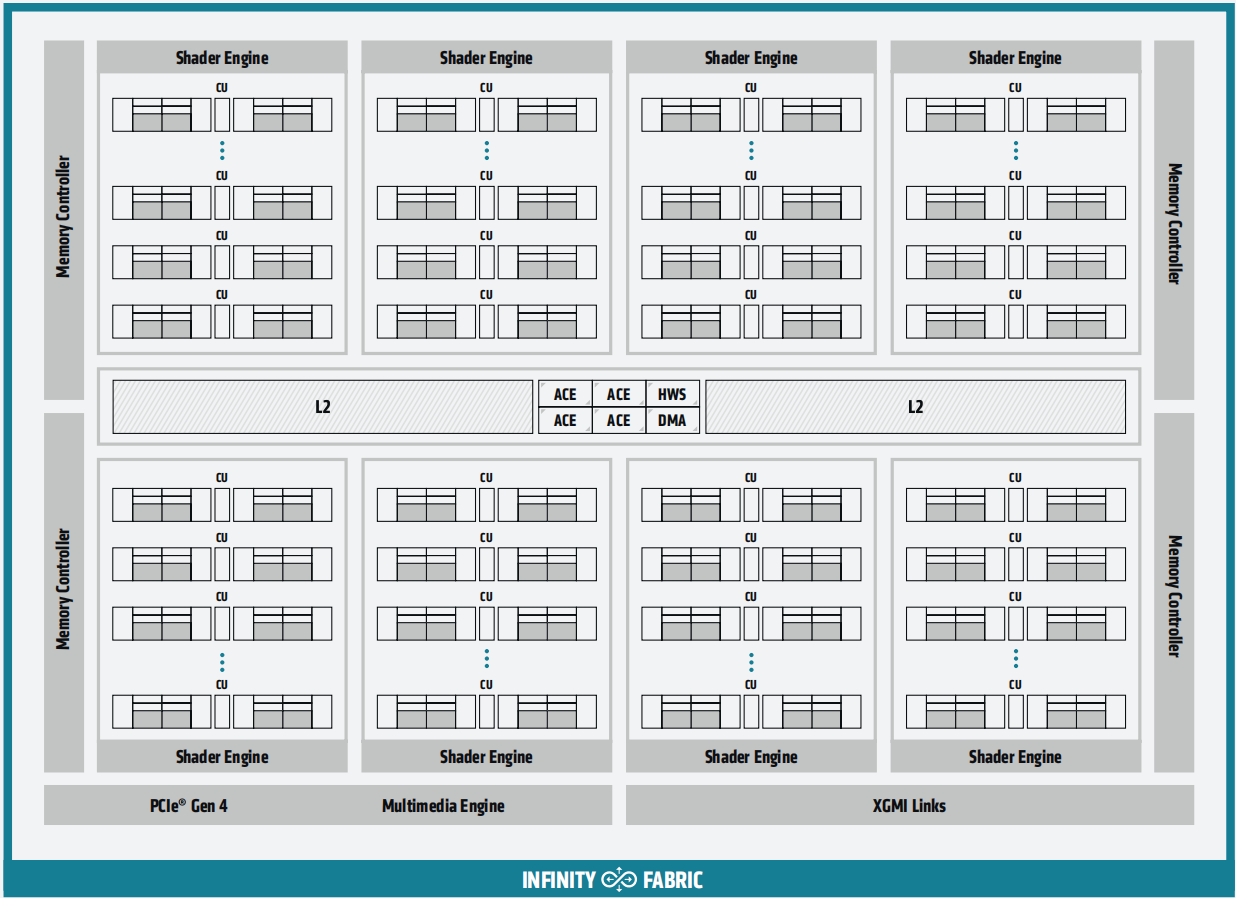The image size is (1236, 898).
Task: Select the L2 block bordering HWS and DMA
Action: coord(915,407)
